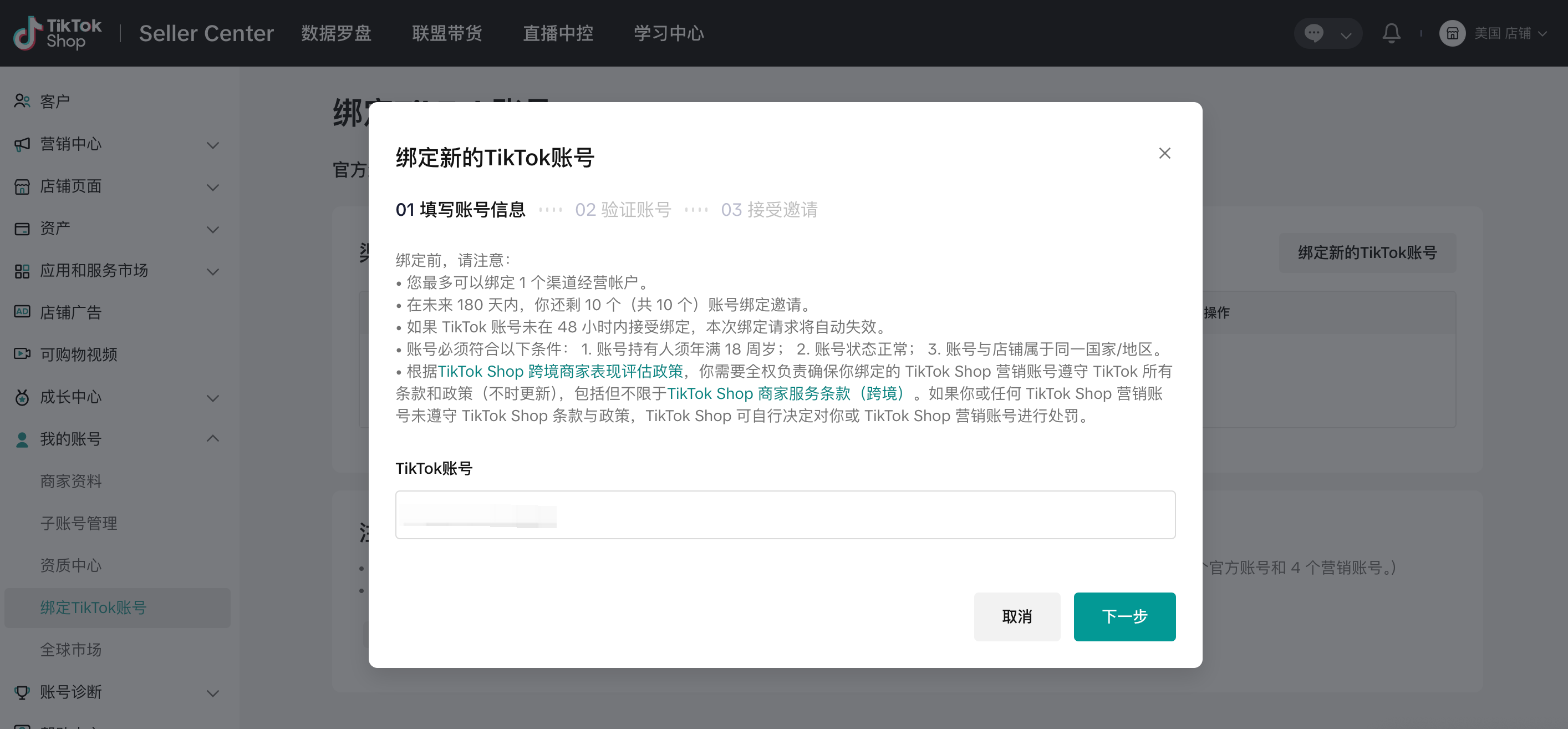The height and width of the screenshot is (729, 1568).
Task: Expand the 店铺页面 sidebar section
Action: pos(212,187)
